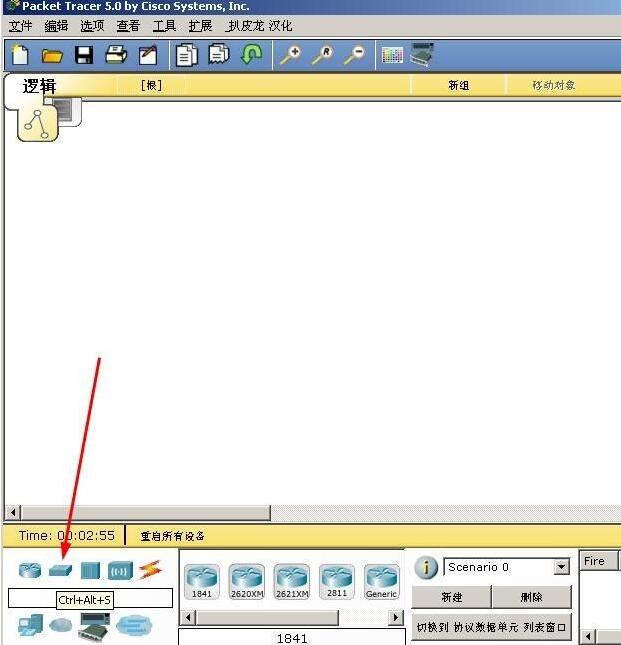
Task: Click the Time 00:02:55 display
Action: coord(67,536)
